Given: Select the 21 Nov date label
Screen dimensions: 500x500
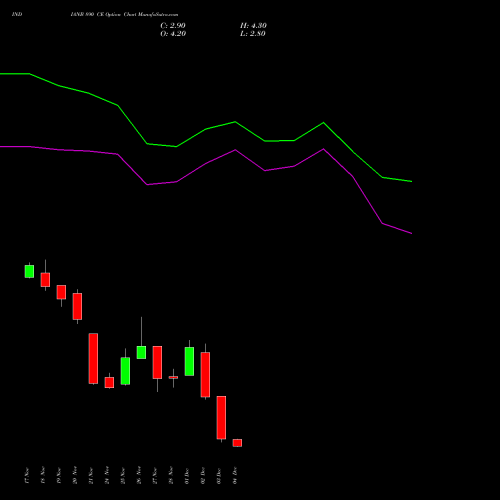Looking at the screenshot, I should click(91, 475).
